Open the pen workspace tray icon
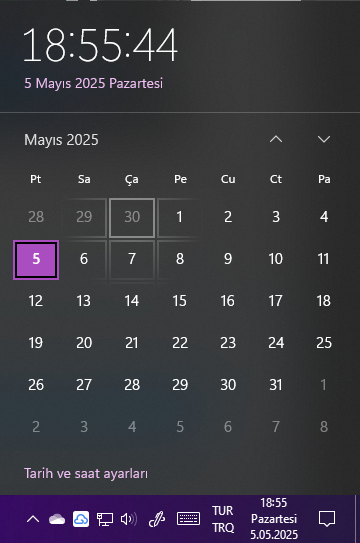Viewport: 360px width, 543px height. tap(156, 519)
